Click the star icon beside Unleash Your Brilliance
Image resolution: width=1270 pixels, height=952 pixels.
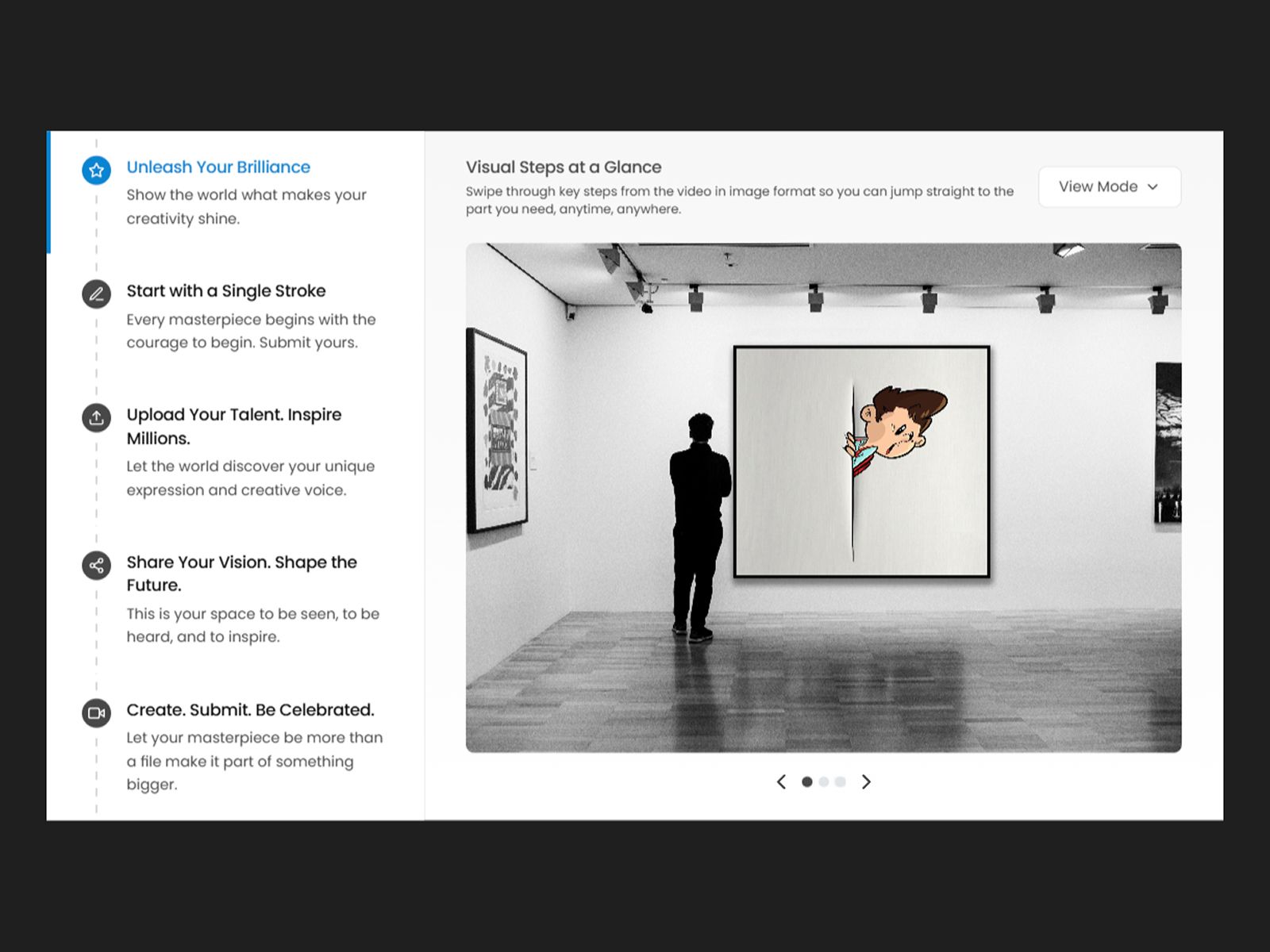coord(96,170)
